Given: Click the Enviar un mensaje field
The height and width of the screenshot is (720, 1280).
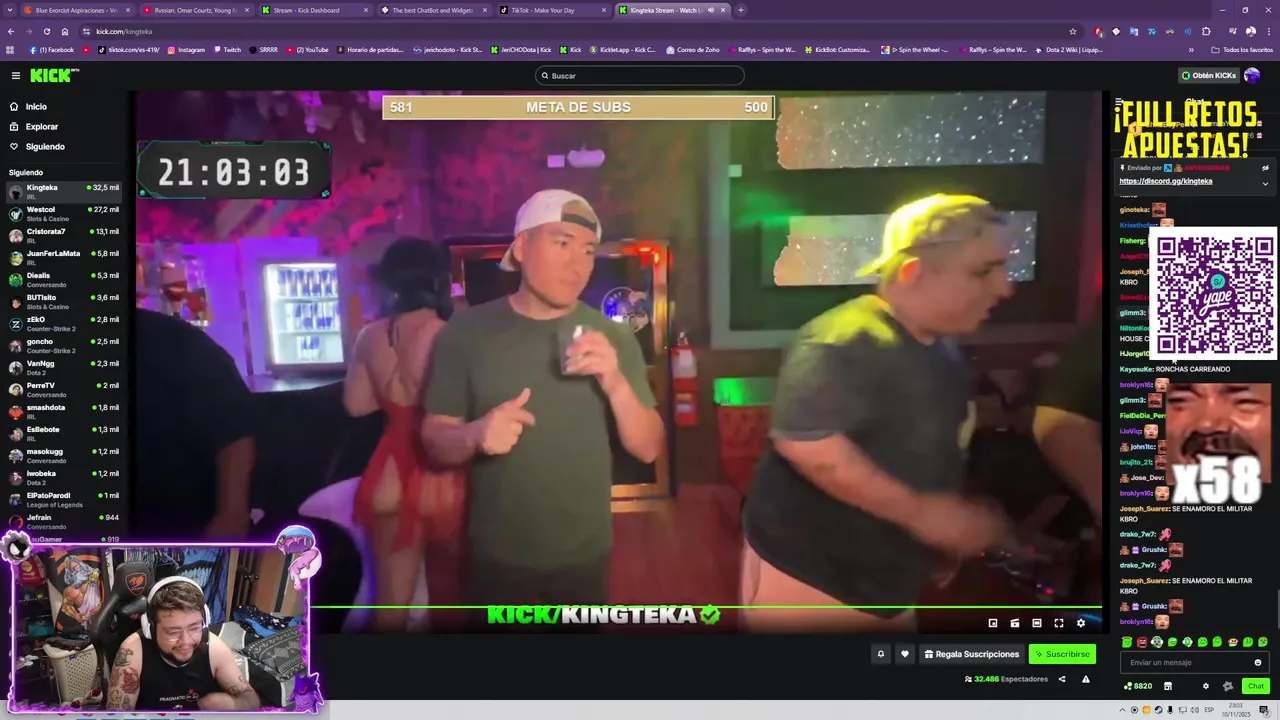Looking at the screenshot, I should coord(1194,662).
